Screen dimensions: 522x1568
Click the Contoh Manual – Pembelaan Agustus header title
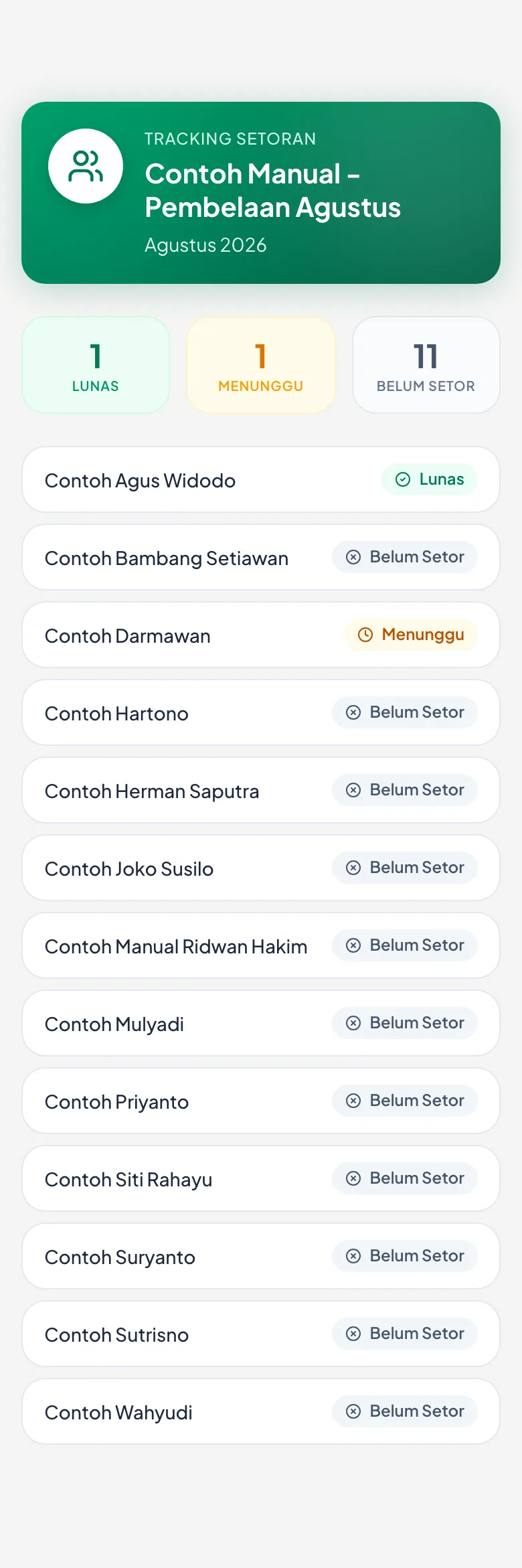tap(273, 191)
